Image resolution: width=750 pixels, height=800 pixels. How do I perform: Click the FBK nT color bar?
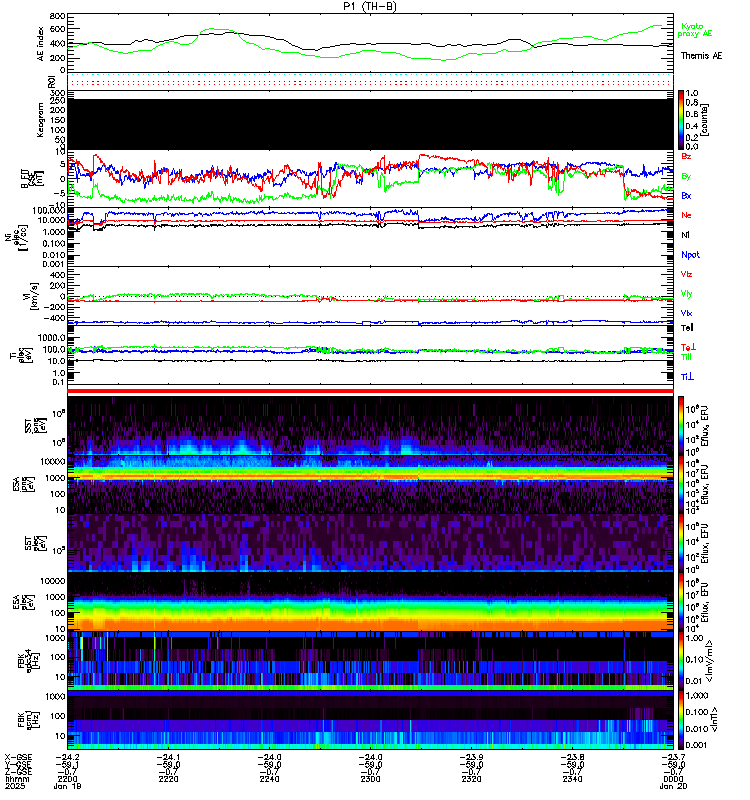(x=681, y=720)
